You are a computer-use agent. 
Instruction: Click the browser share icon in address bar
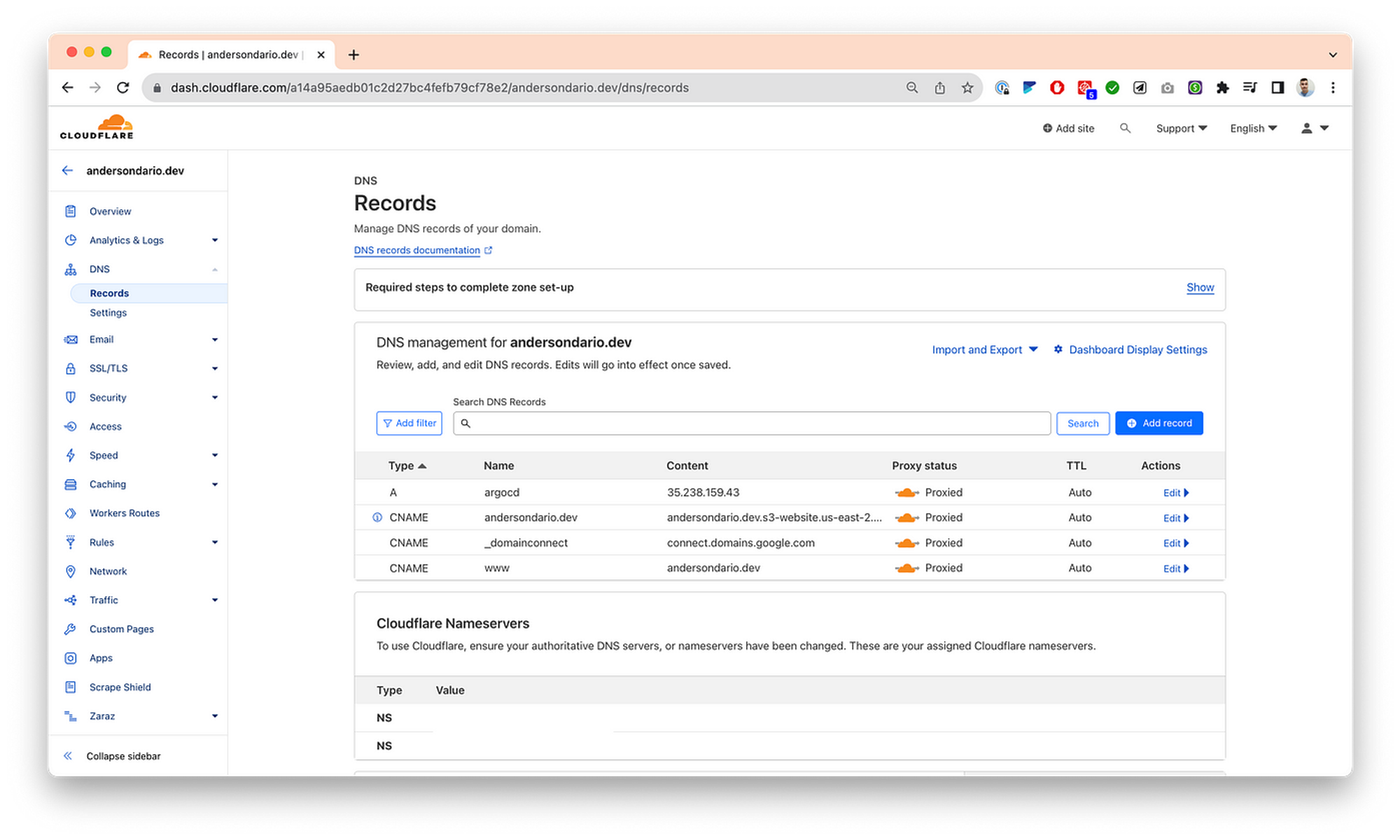click(x=939, y=87)
